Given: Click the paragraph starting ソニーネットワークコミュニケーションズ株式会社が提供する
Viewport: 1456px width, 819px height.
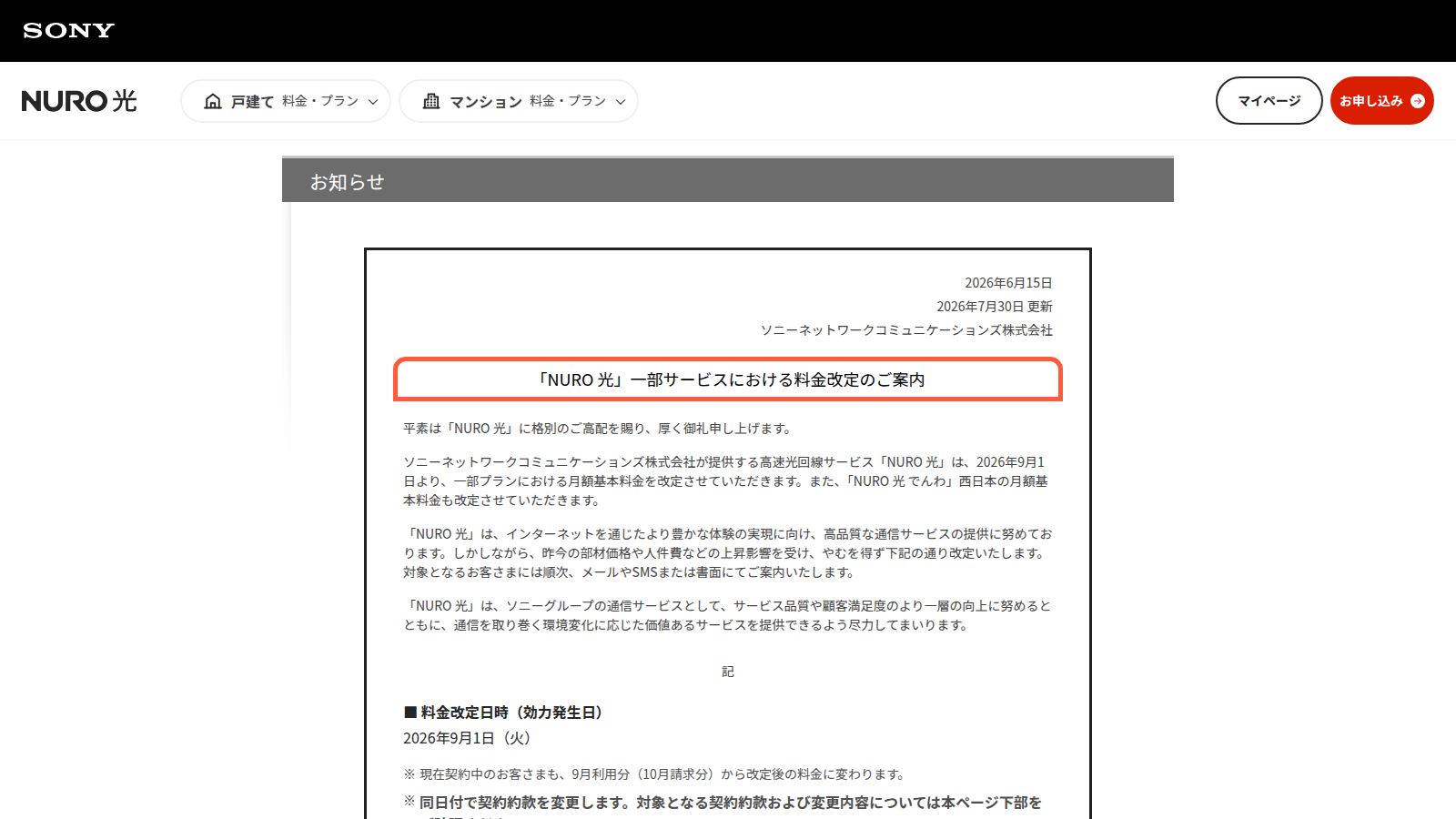Looking at the screenshot, I should [x=726, y=481].
